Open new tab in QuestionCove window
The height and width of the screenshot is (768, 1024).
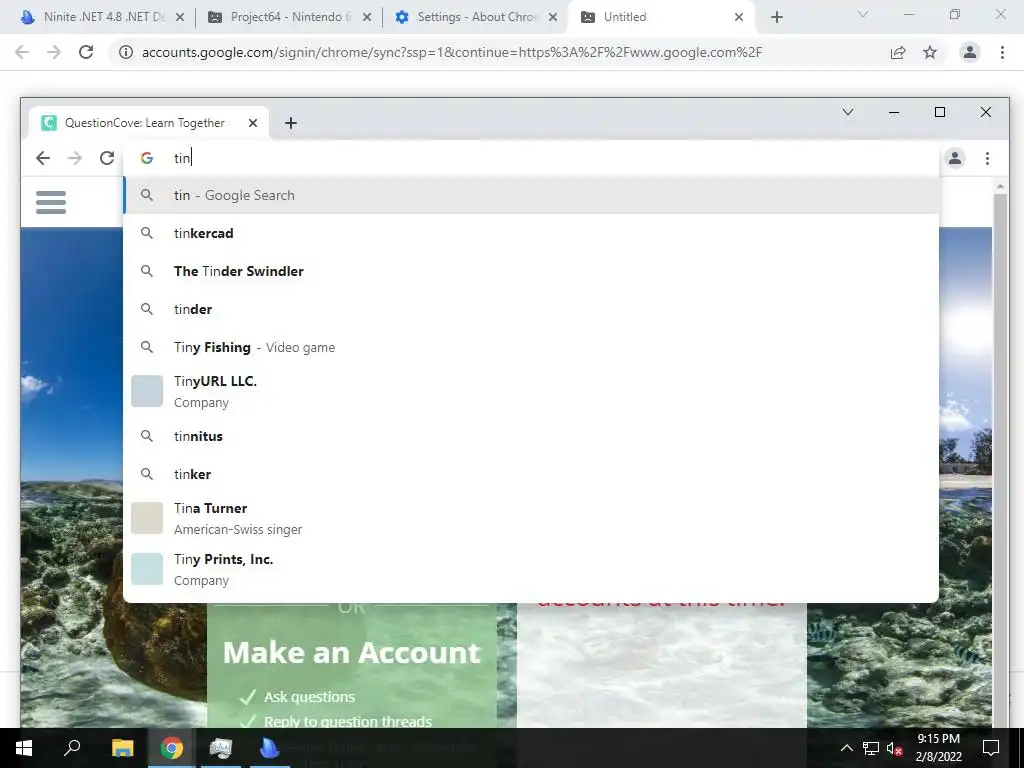291,123
